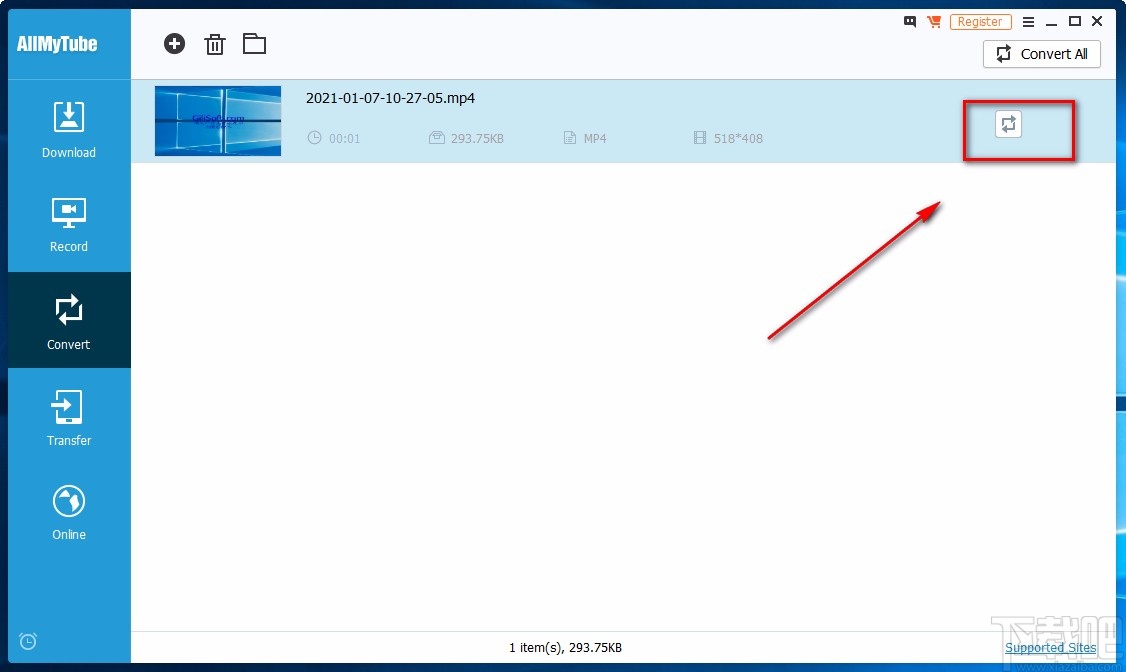Open the hamburger menu

(1028, 21)
